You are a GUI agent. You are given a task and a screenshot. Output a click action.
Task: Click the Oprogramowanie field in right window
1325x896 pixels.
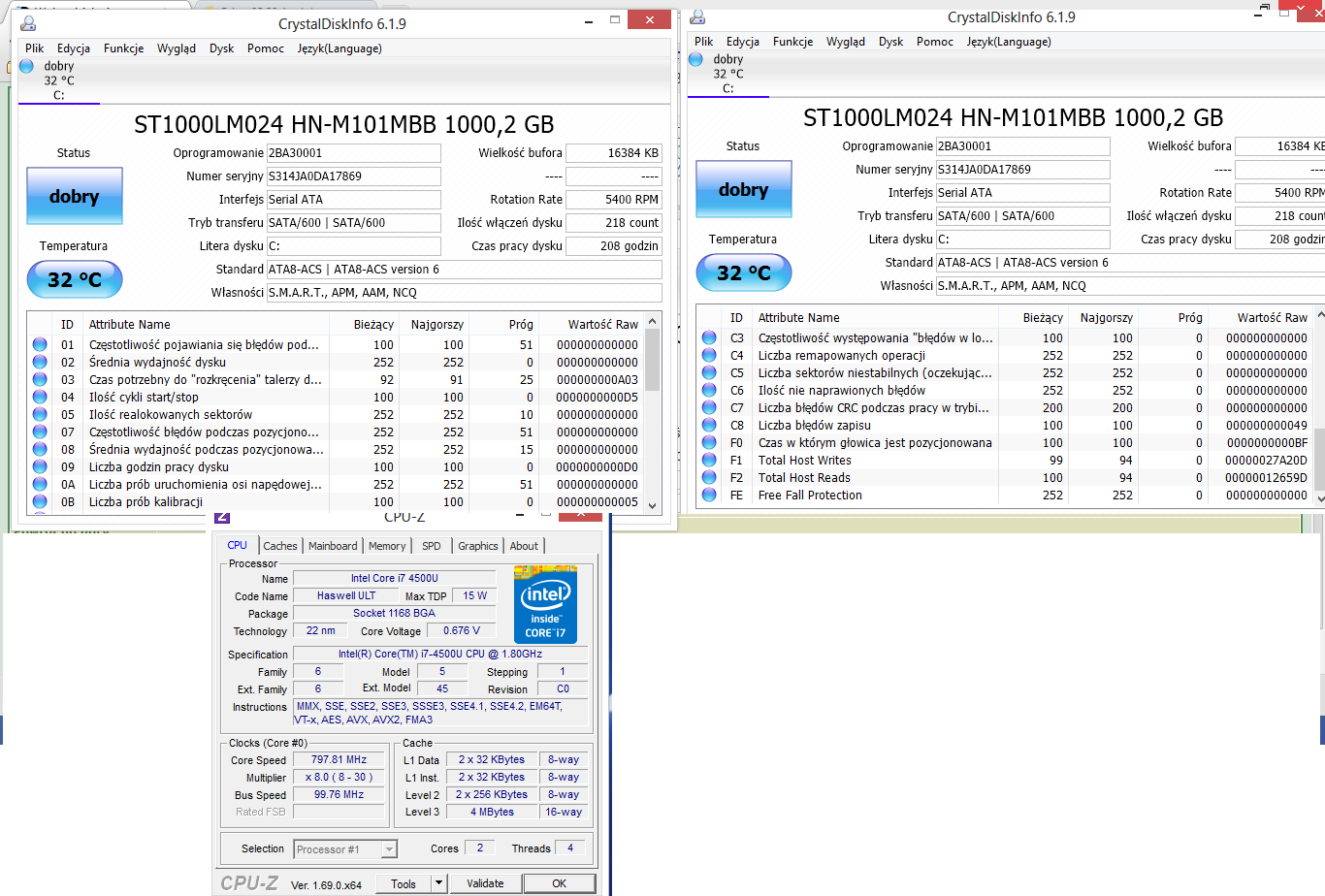pos(1023,146)
